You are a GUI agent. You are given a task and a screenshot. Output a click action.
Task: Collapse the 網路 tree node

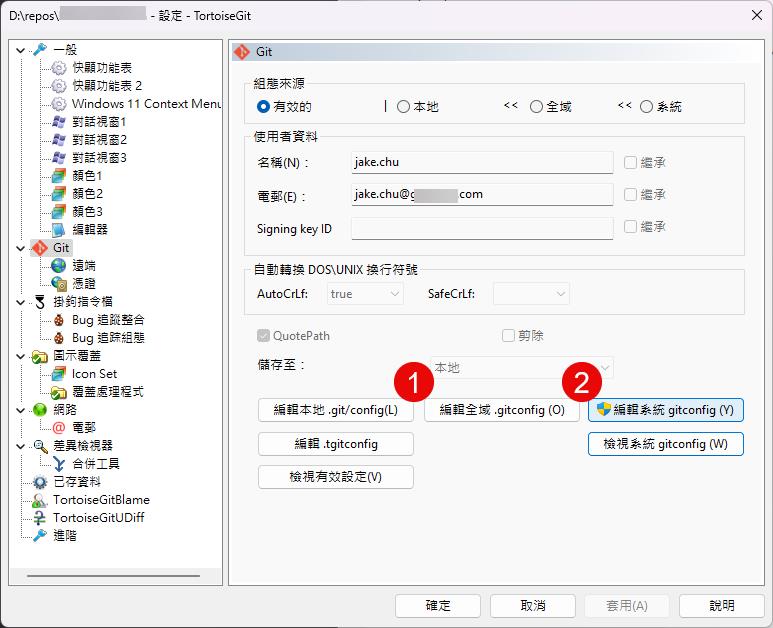click(x=20, y=410)
